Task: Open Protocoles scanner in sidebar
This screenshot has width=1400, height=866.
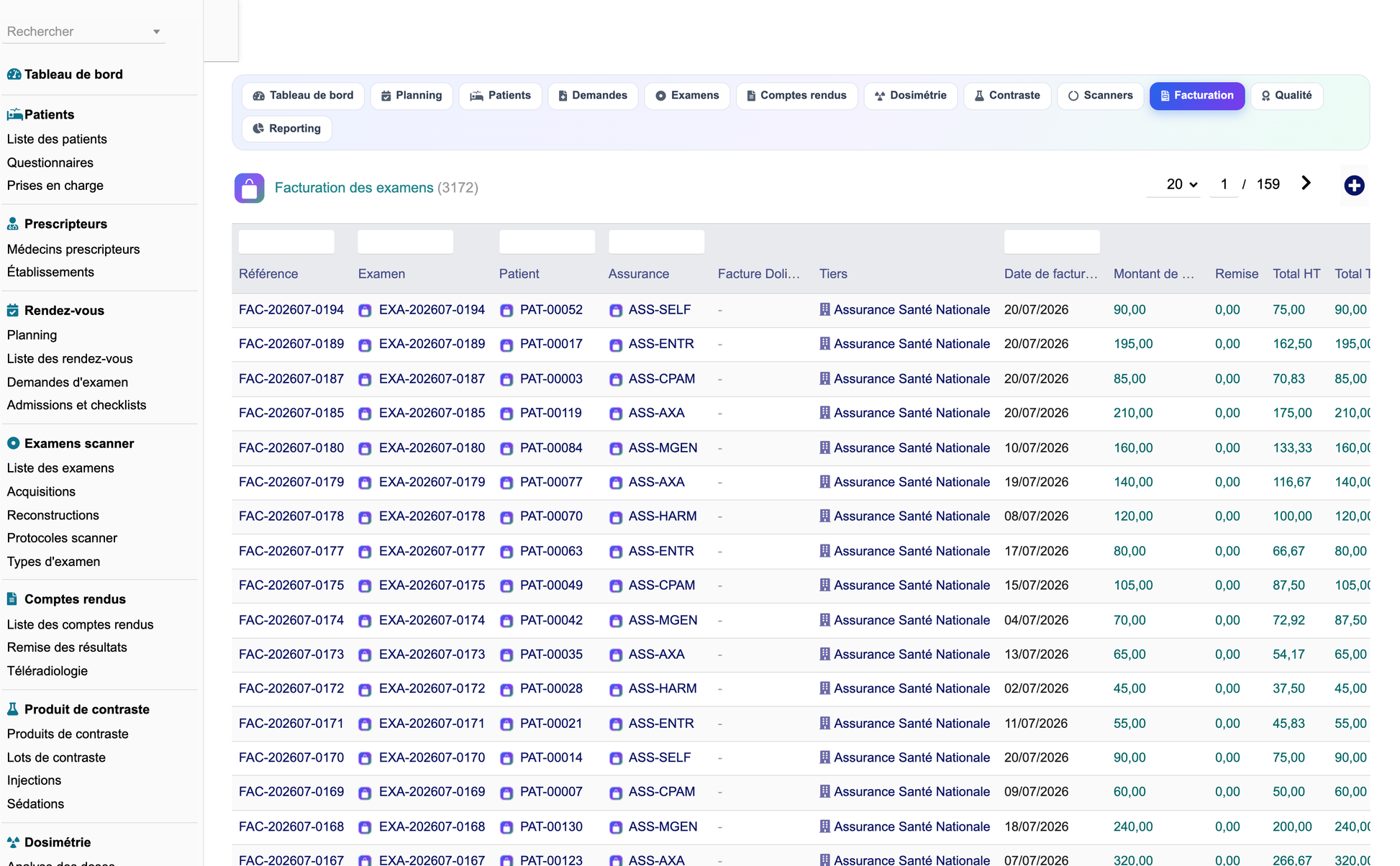Action: coord(62,537)
